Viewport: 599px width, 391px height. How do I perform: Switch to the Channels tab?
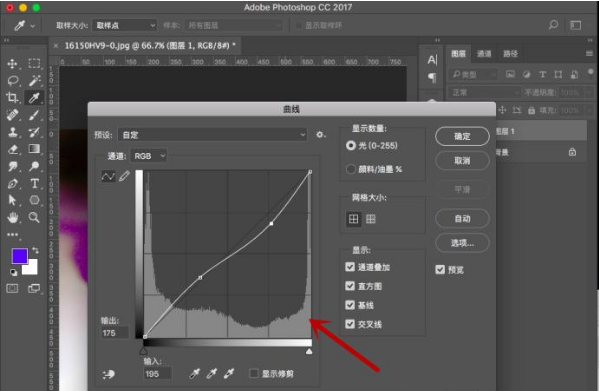pyautogui.click(x=484, y=53)
